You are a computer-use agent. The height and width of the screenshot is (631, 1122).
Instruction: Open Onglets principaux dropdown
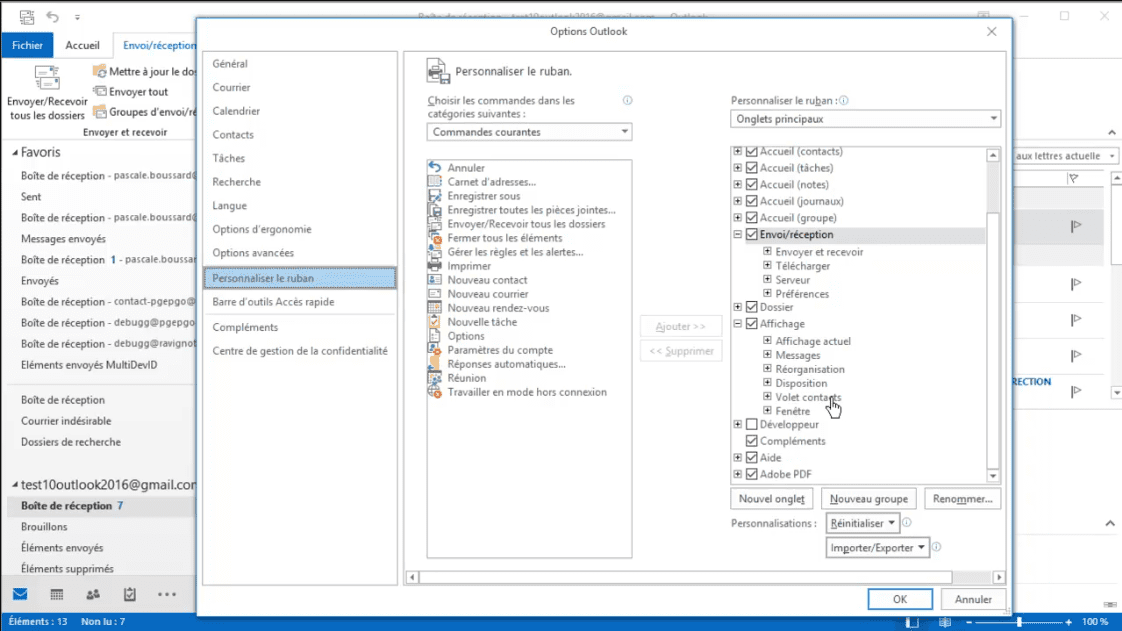pyautogui.click(x=865, y=119)
